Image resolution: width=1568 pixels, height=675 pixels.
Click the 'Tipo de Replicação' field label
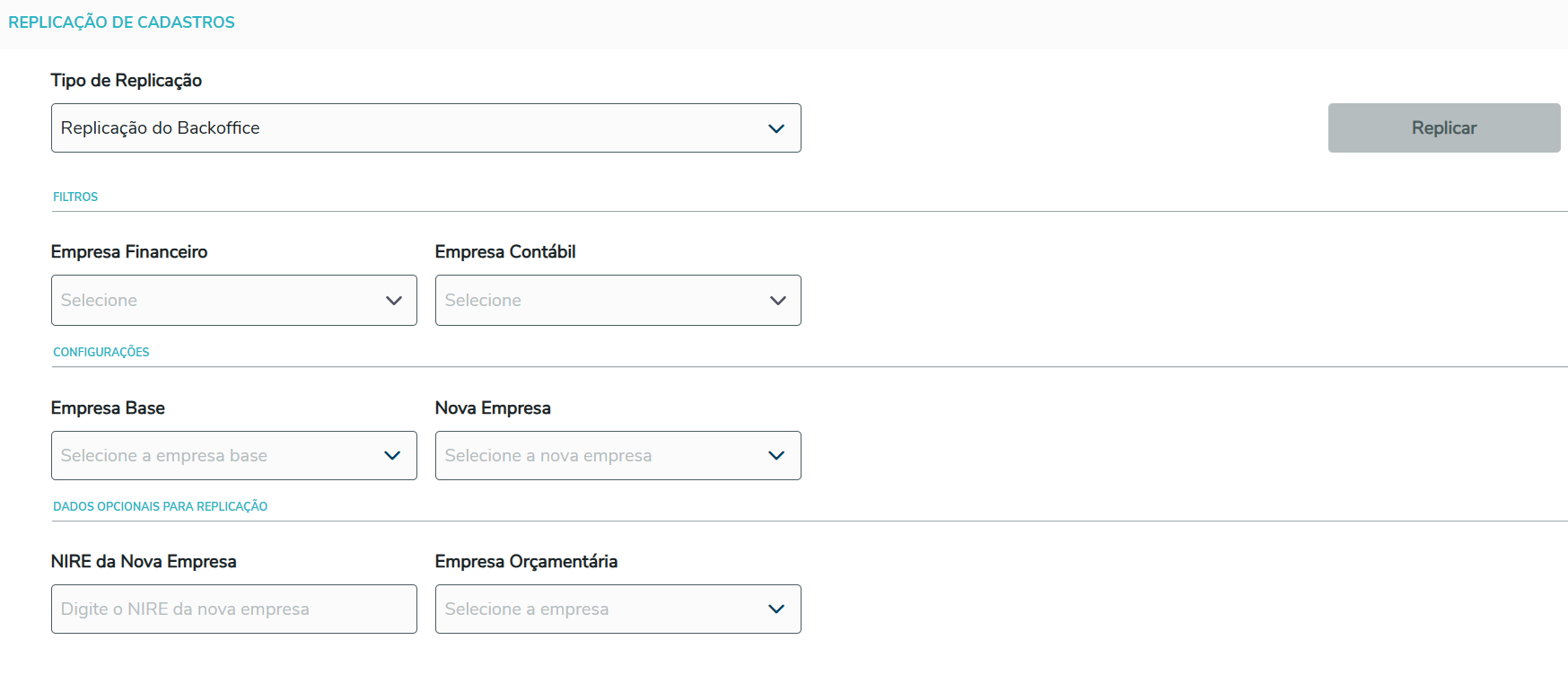127,81
